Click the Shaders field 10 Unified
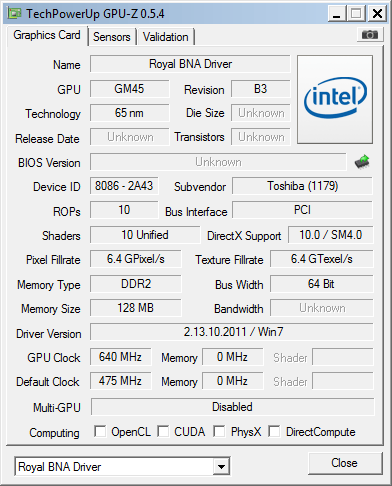The height and width of the screenshot is (486, 392). pyautogui.click(x=145, y=235)
